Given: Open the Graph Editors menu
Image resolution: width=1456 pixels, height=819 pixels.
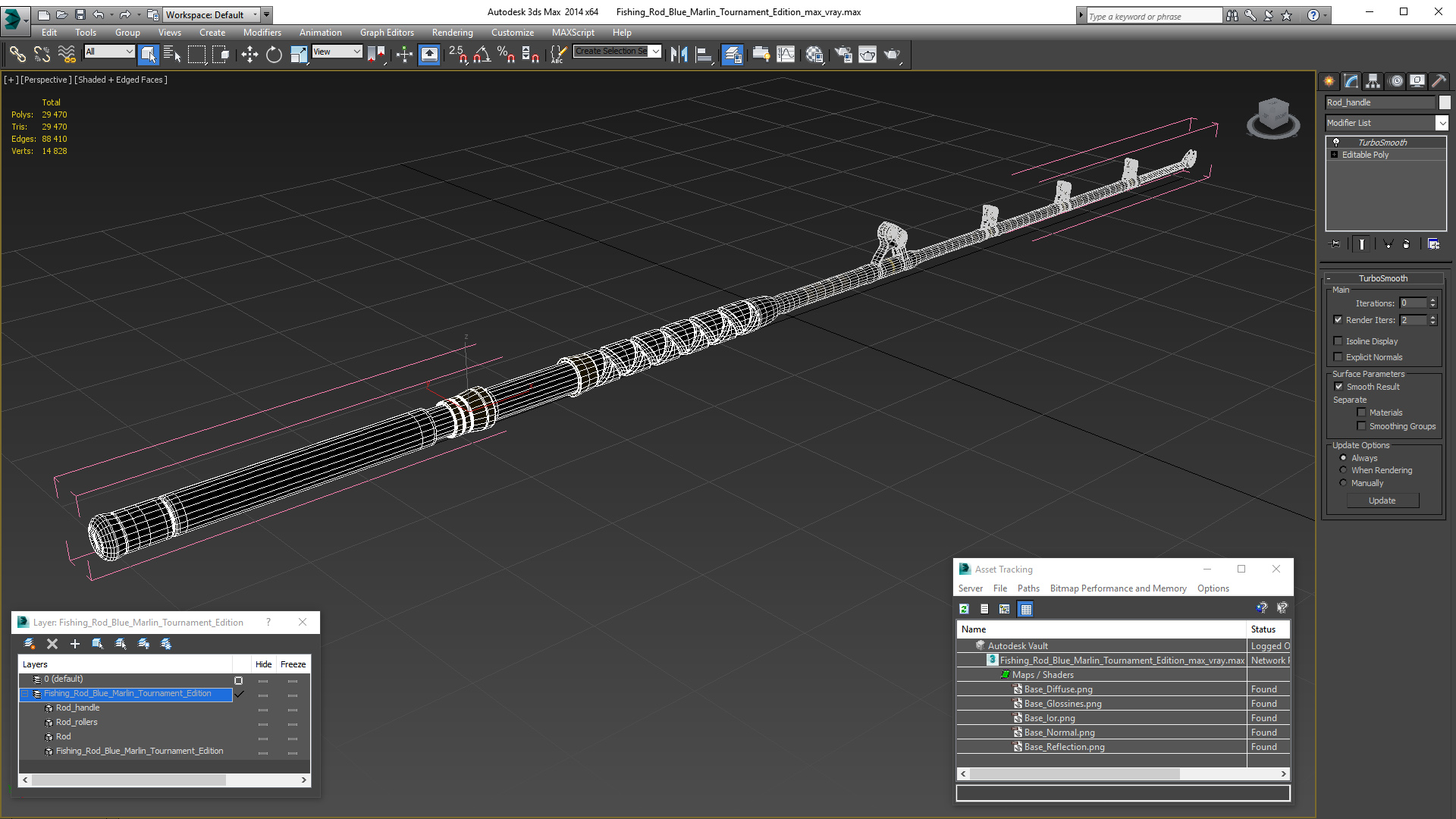Looking at the screenshot, I should point(387,33).
